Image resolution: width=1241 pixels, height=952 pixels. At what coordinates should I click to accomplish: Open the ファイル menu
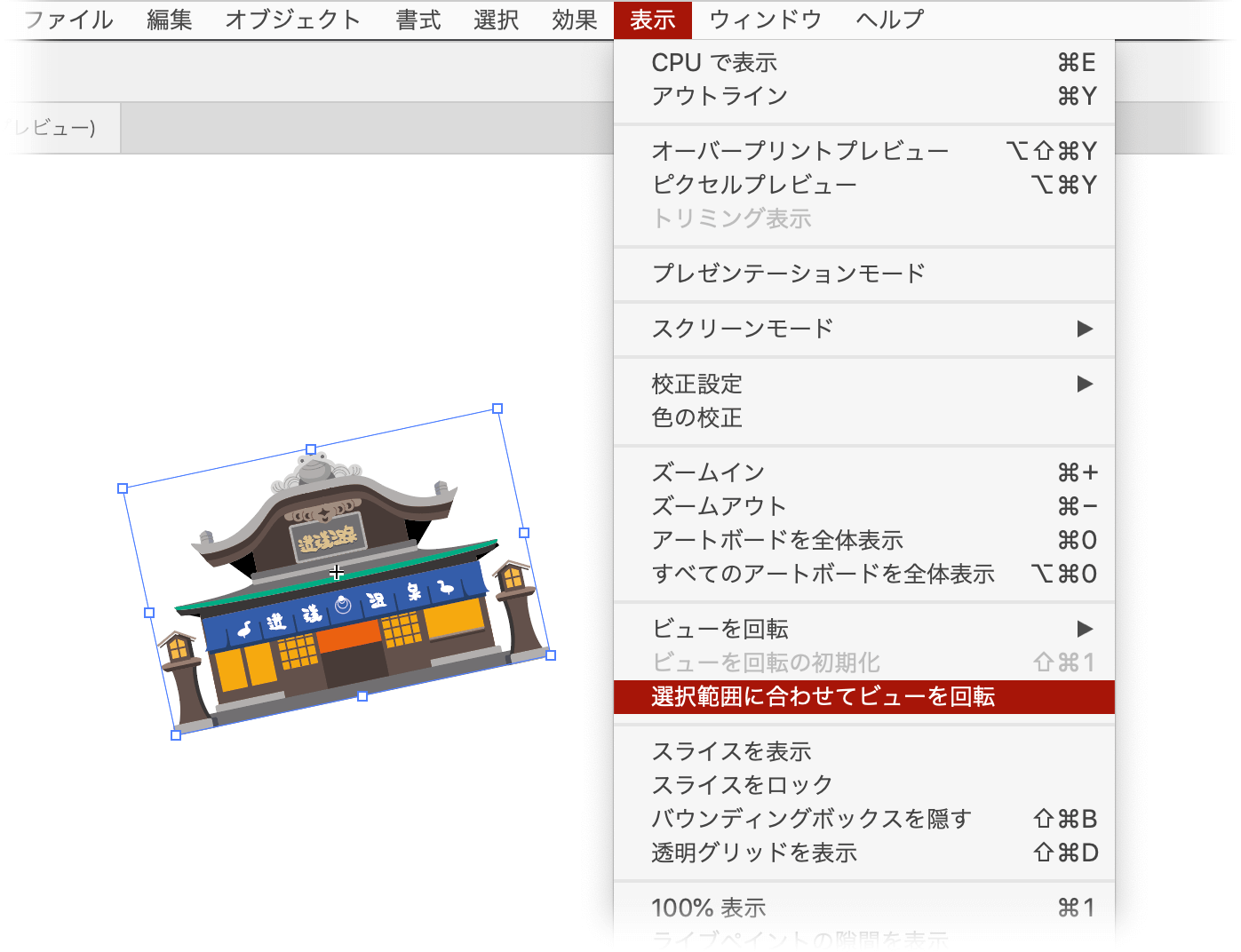coord(68,20)
